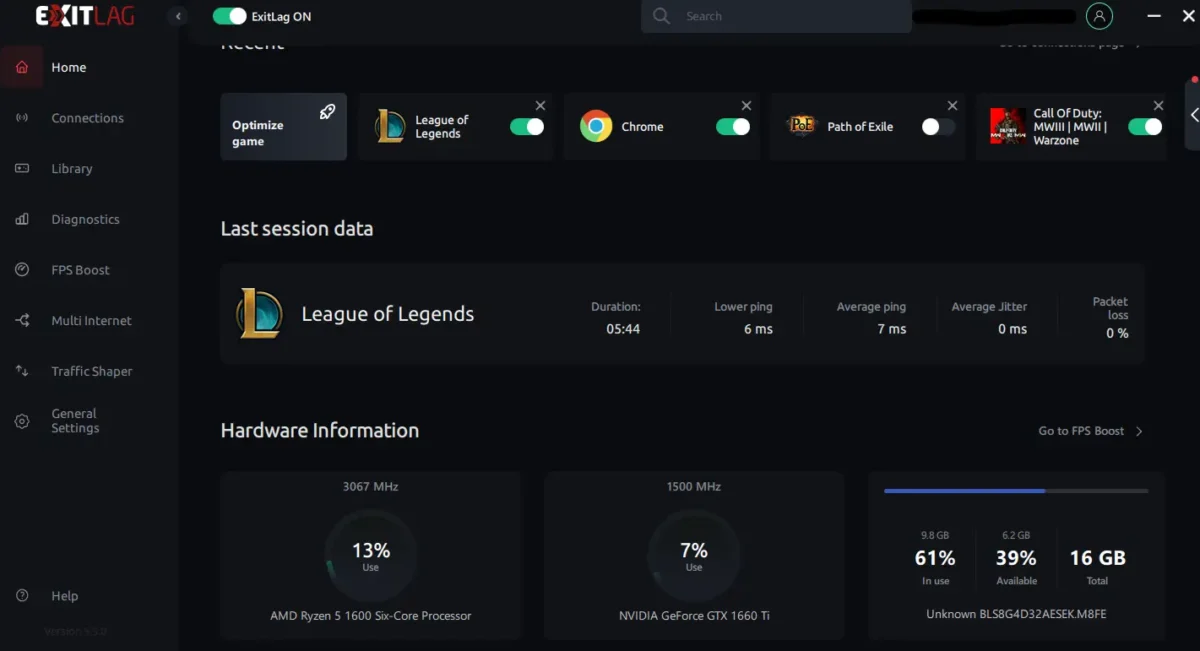Click the 13% CPU usage gauge
1200x651 pixels.
click(371, 556)
